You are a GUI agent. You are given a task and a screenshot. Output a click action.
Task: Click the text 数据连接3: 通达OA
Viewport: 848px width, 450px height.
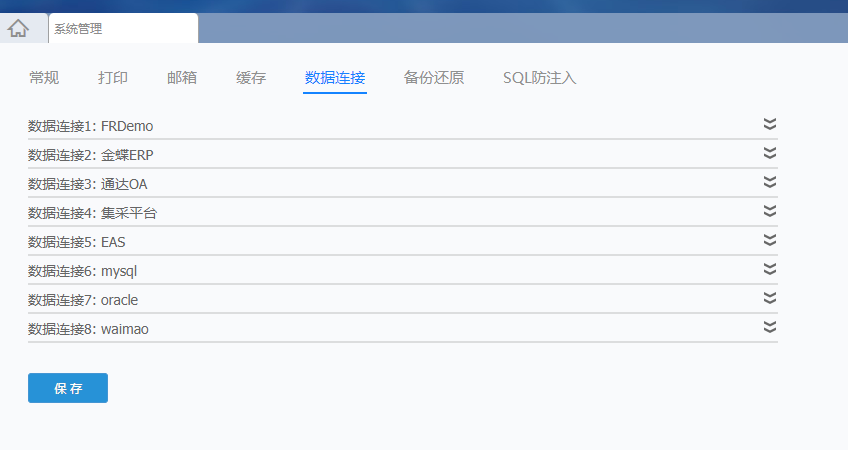tap(88, 184)
